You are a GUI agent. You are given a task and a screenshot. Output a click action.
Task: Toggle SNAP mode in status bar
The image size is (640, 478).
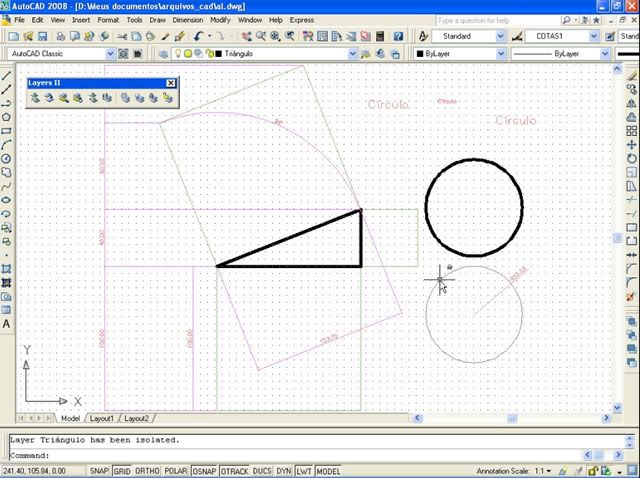(99, 470)
